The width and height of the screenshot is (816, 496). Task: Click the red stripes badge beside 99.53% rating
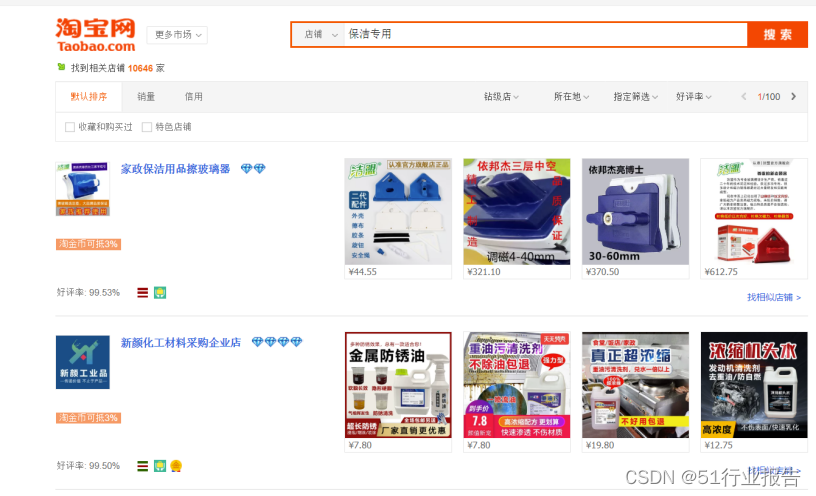pyautogui.click(x=143, y=292)
